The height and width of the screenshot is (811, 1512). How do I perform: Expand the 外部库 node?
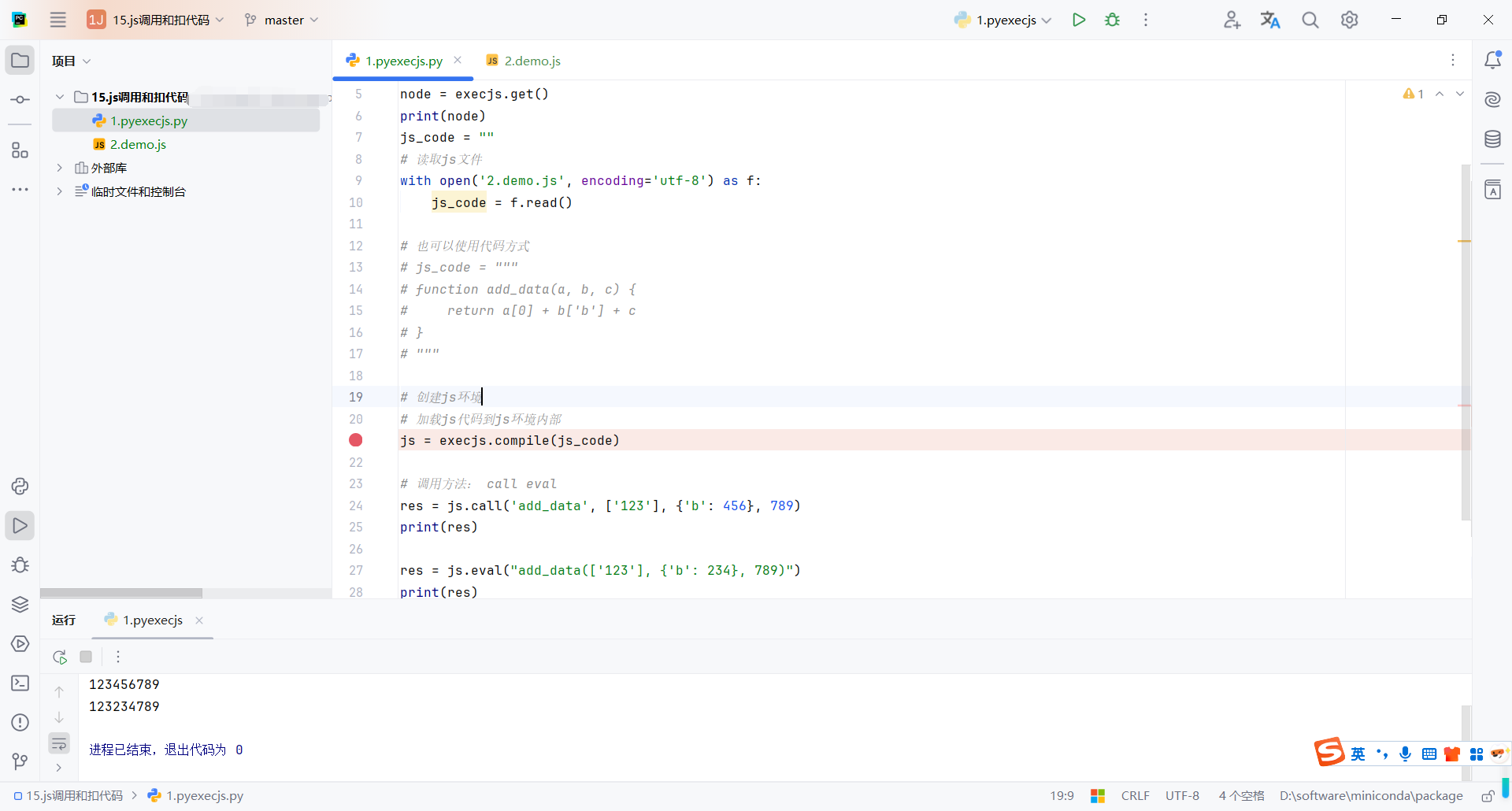coord(60,168)
